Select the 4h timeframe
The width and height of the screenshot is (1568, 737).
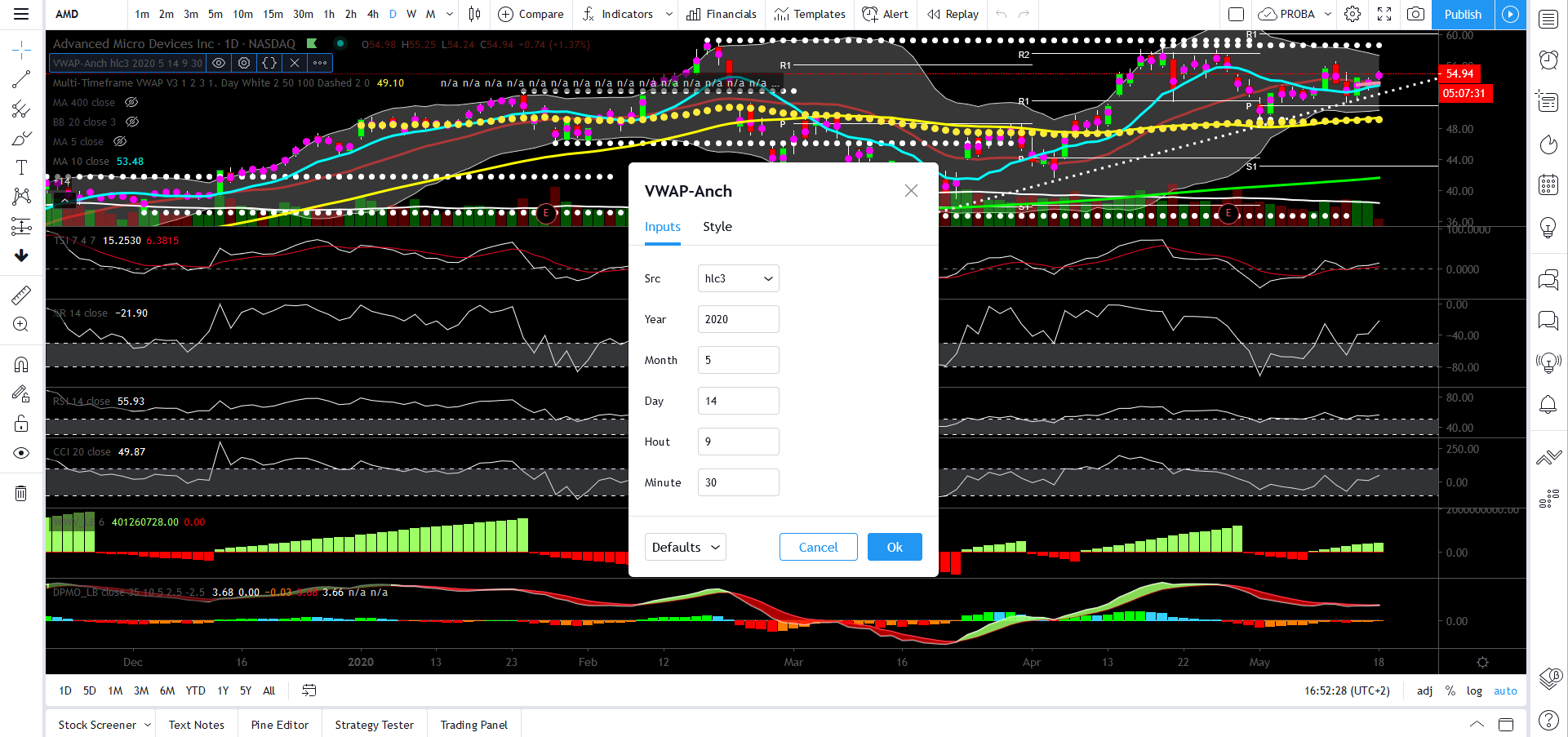click(373, 14)
